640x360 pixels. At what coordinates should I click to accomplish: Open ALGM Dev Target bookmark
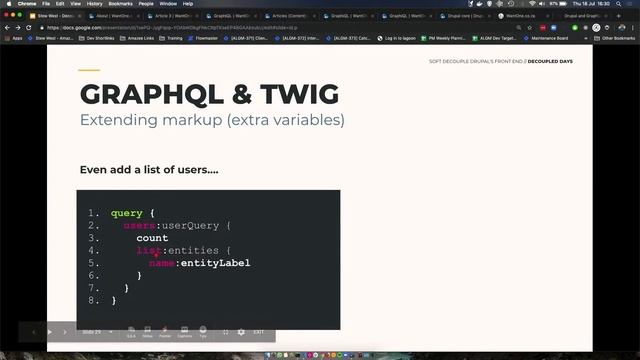click(x=494, y=38)
